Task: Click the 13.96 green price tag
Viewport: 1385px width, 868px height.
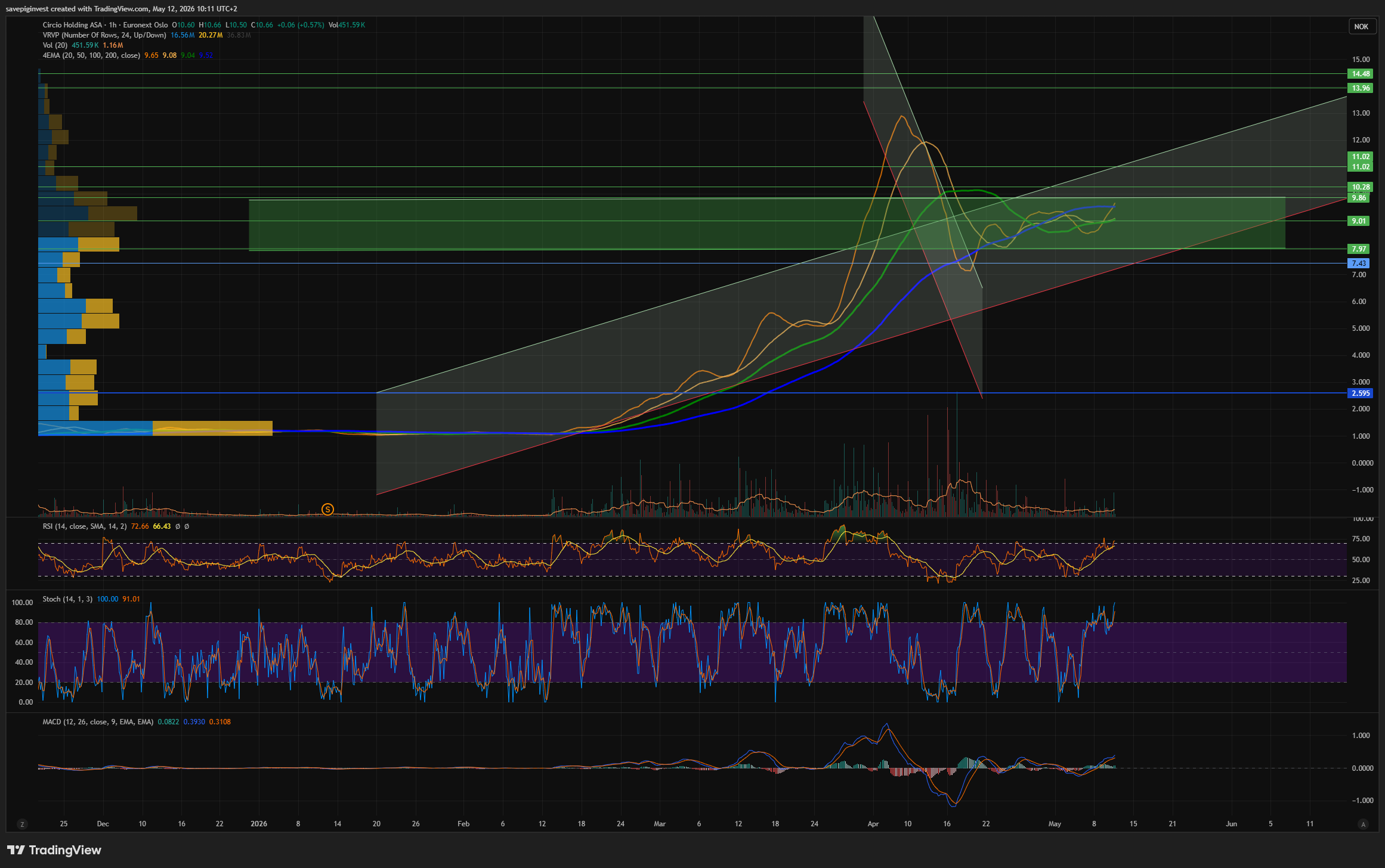Action: tap(1361, 88)
